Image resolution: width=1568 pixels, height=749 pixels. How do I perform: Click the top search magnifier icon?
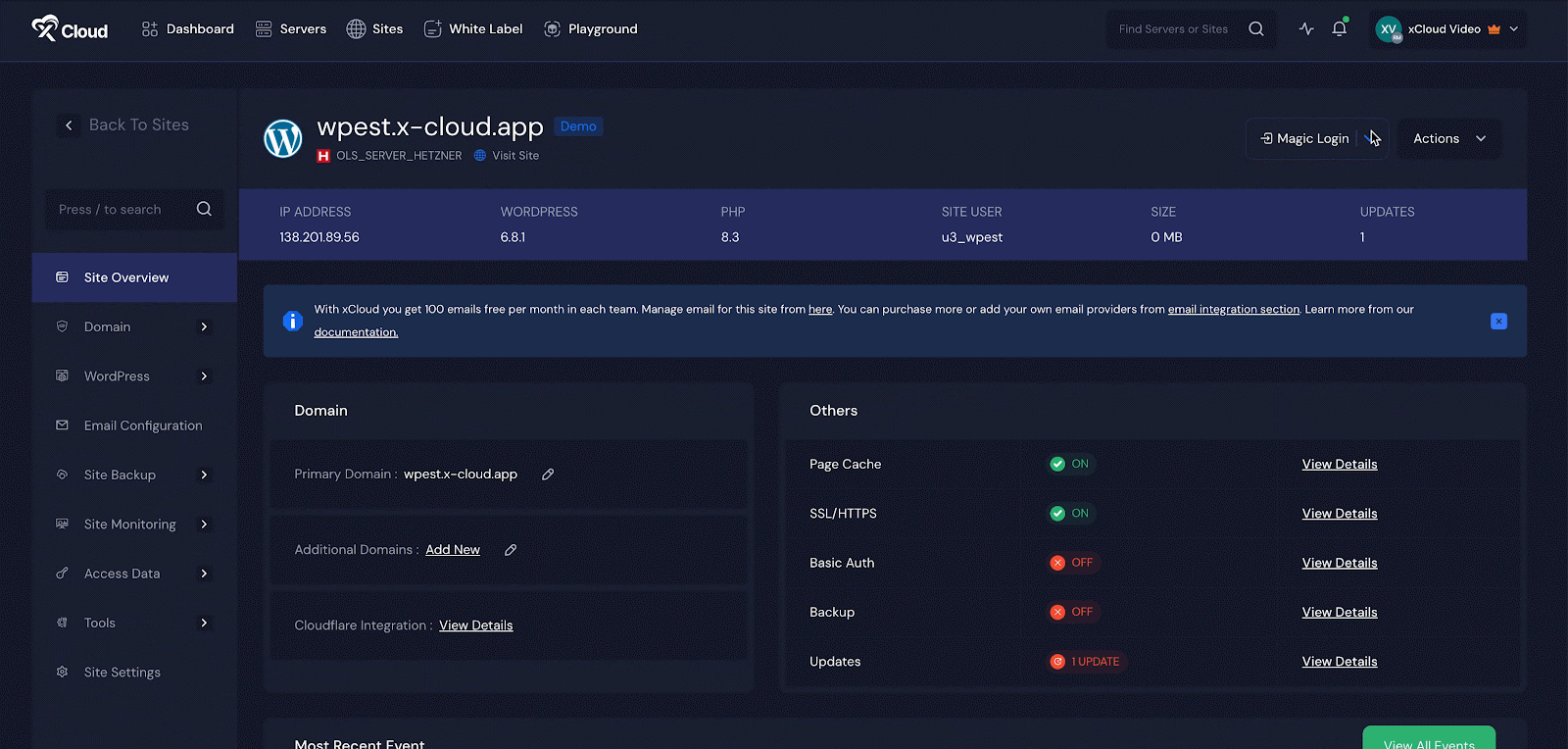tap(1255, 28)
